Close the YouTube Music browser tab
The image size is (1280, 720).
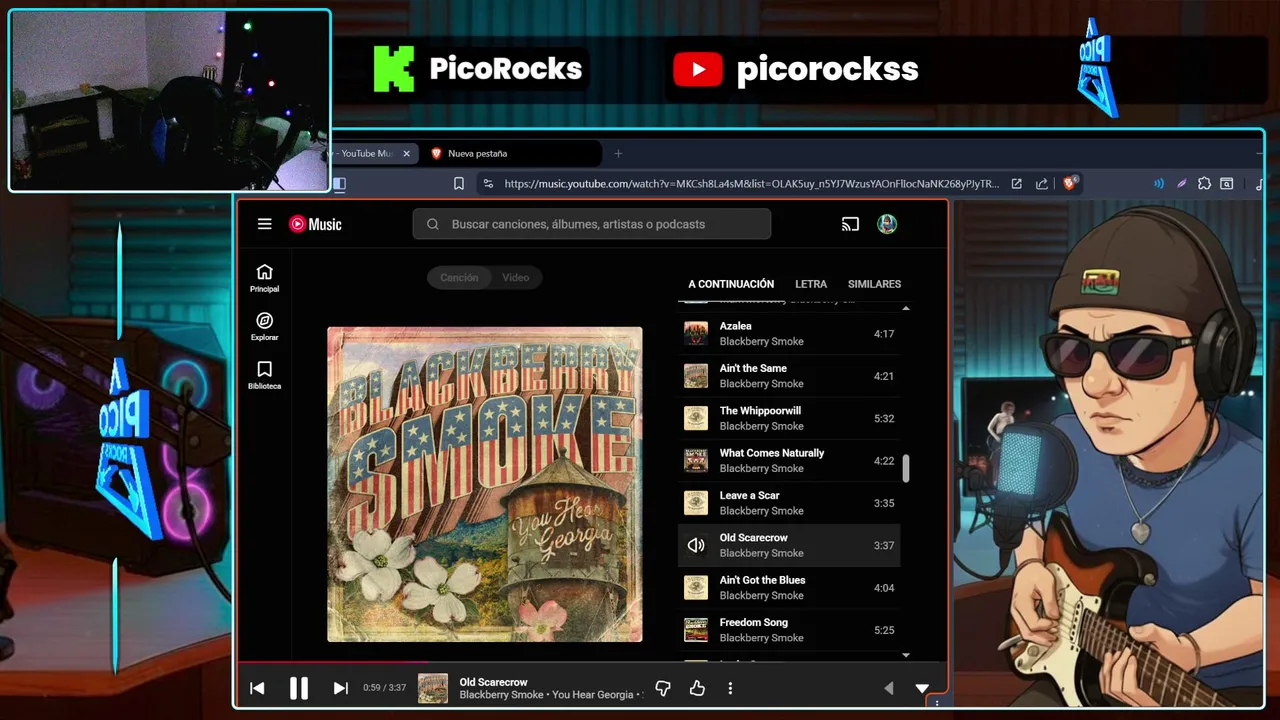406,153
